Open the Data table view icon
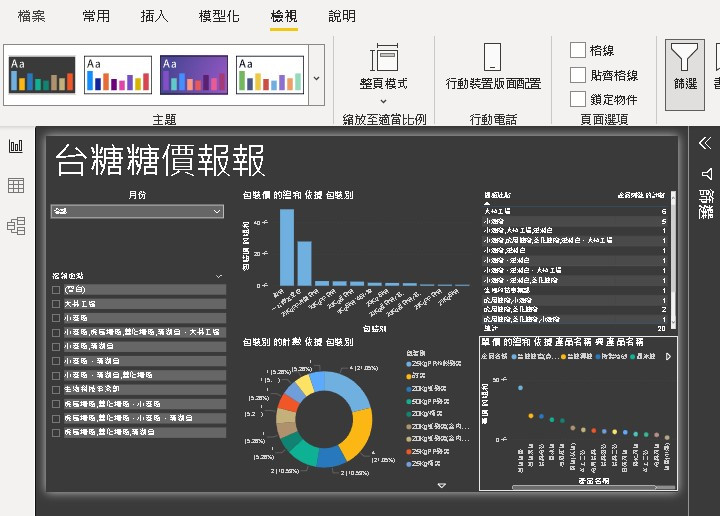720x516 pixels. (16, 185)
